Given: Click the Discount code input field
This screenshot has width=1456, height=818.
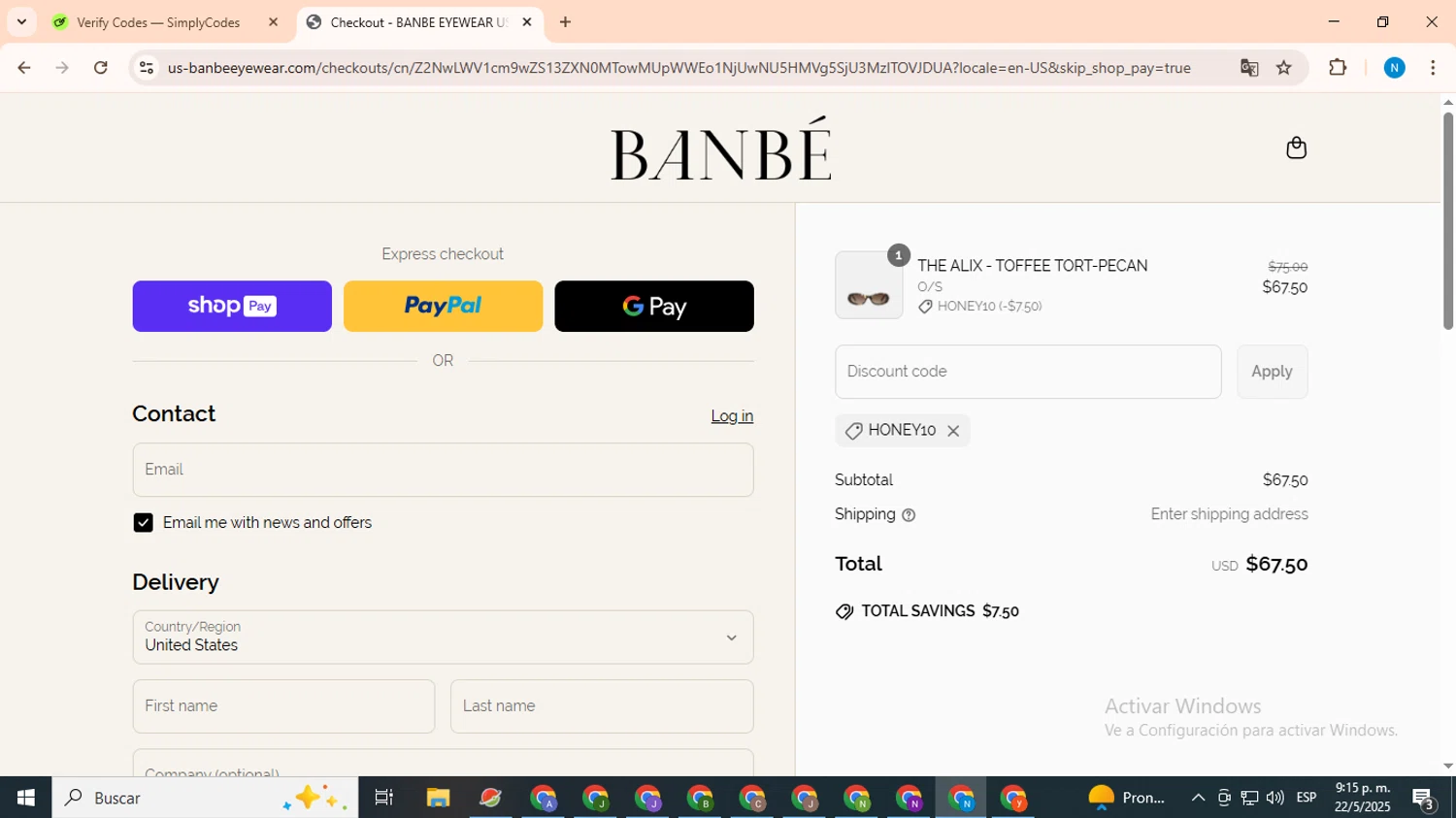Looking at the screenshot, I should click(x=1028, y=372).
